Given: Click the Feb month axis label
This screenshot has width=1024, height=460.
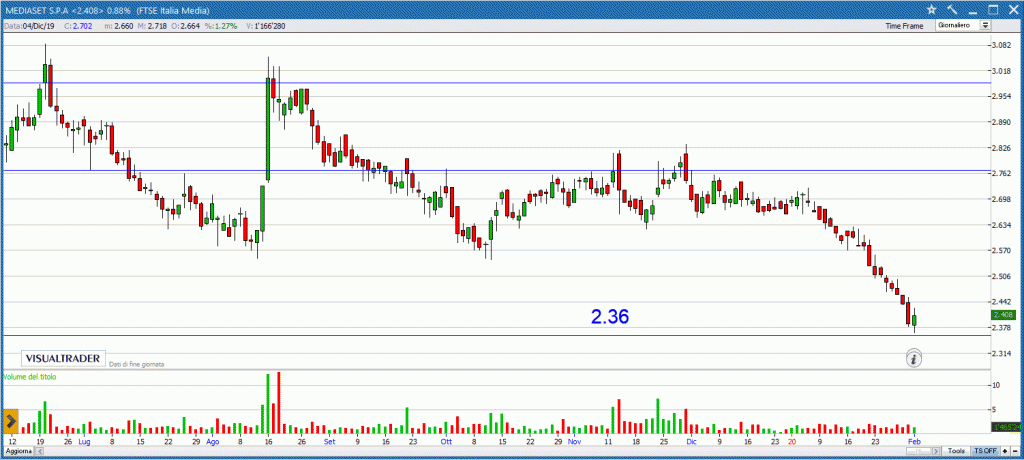Looking at the screenshot, I should coord(913,442).
